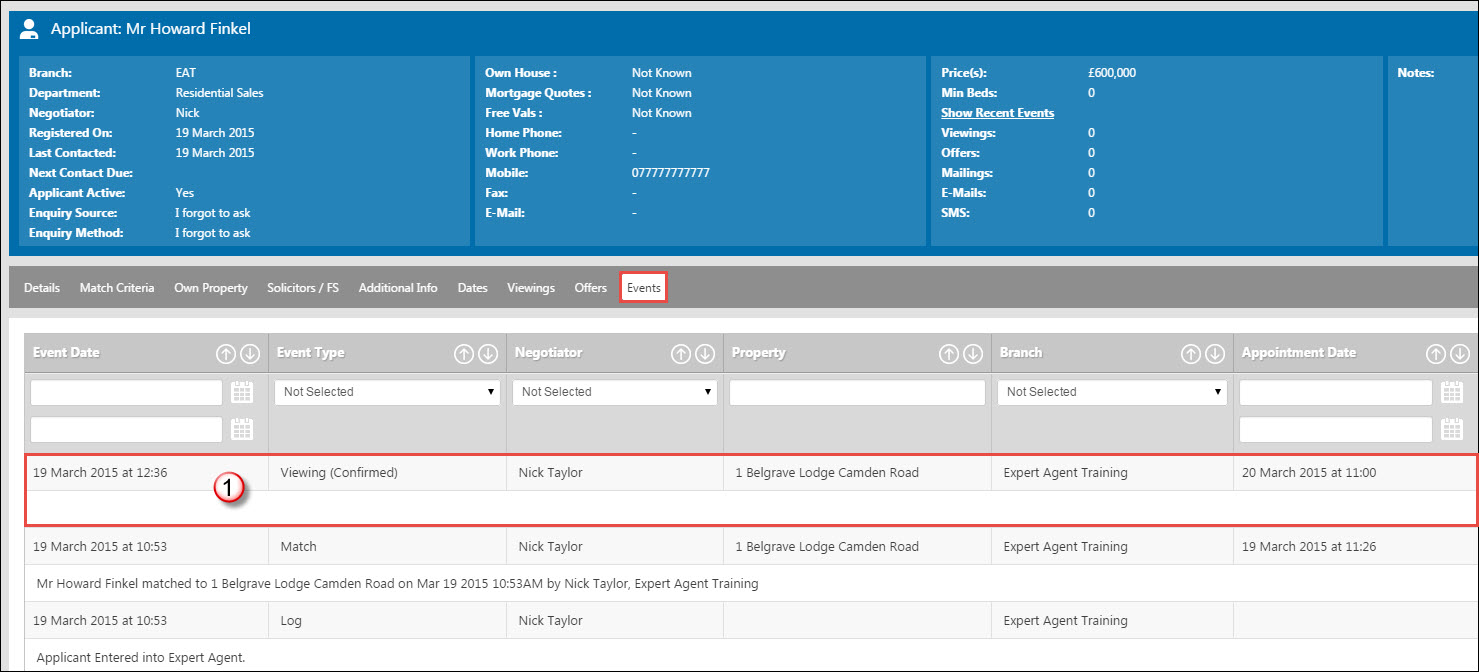
Task: Sort Negotiator column descending arrow
Action: pyautogui.click(x=705, y=353)
